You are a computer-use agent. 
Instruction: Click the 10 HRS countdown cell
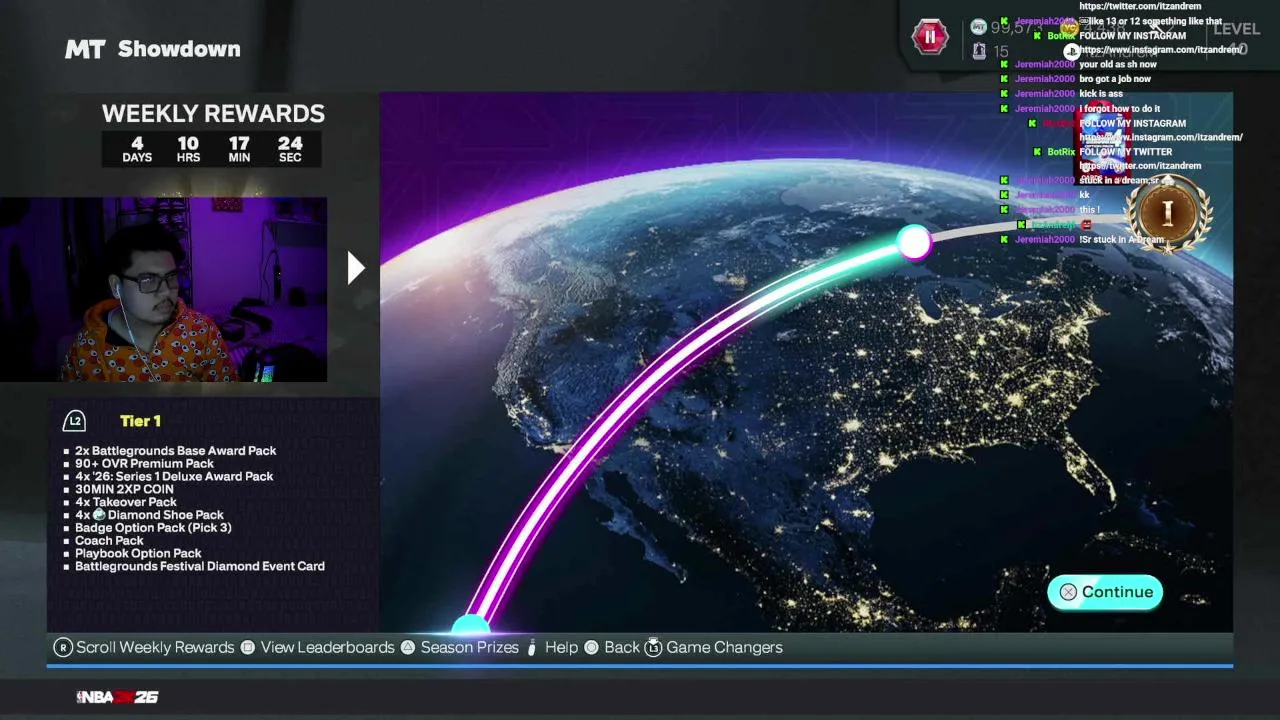188,150
